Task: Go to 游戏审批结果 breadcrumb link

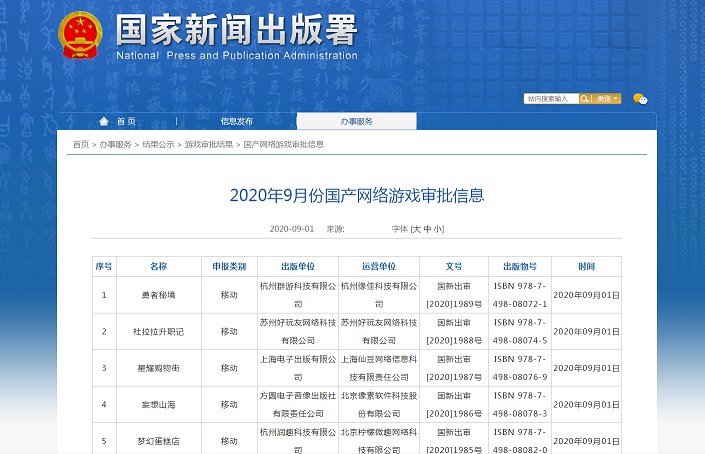Action: [208, 144]
